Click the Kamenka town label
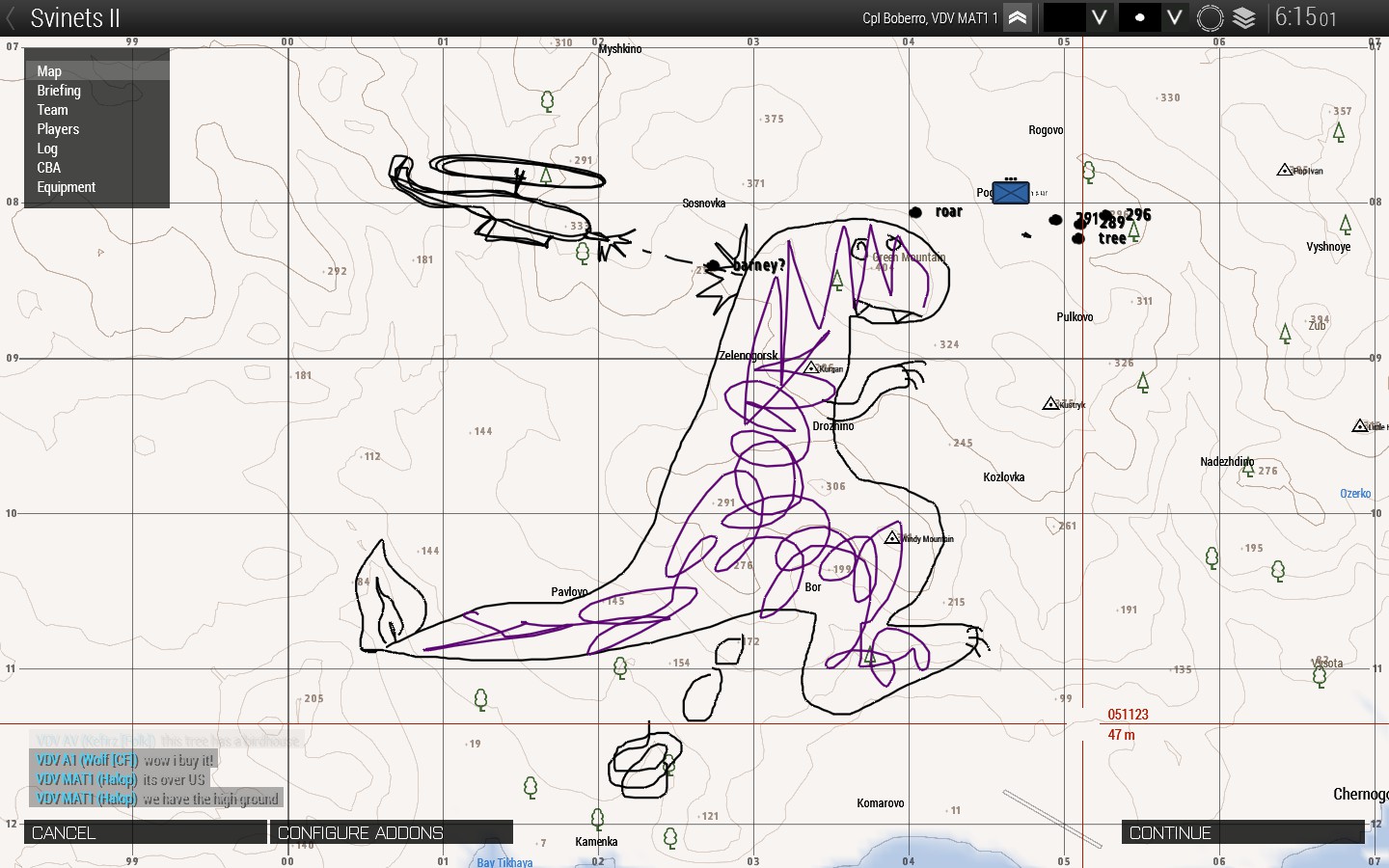1389x868 pixels. pyautogui.click(x=596, y=842)
